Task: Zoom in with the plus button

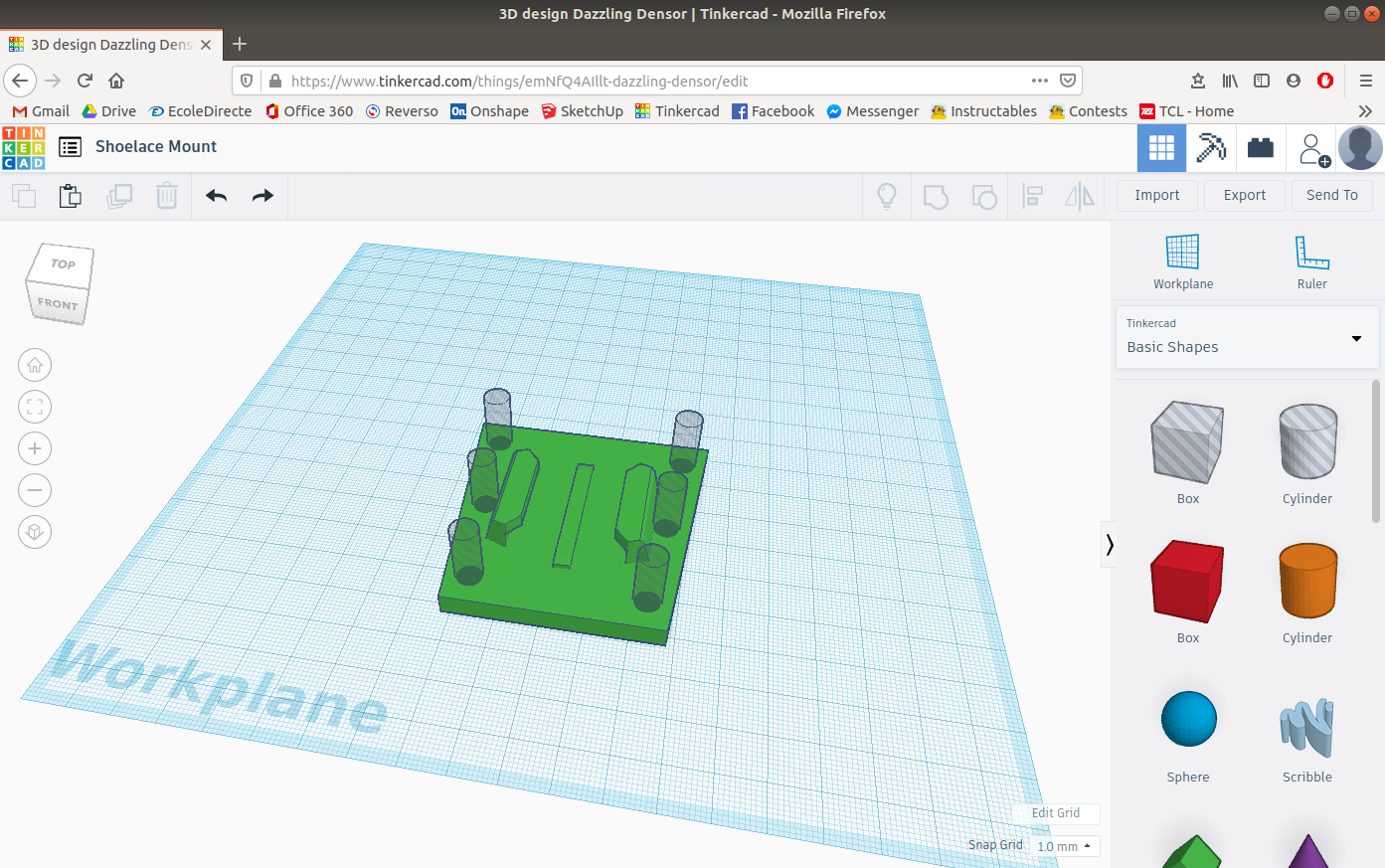Action: (x=35, y=448)
